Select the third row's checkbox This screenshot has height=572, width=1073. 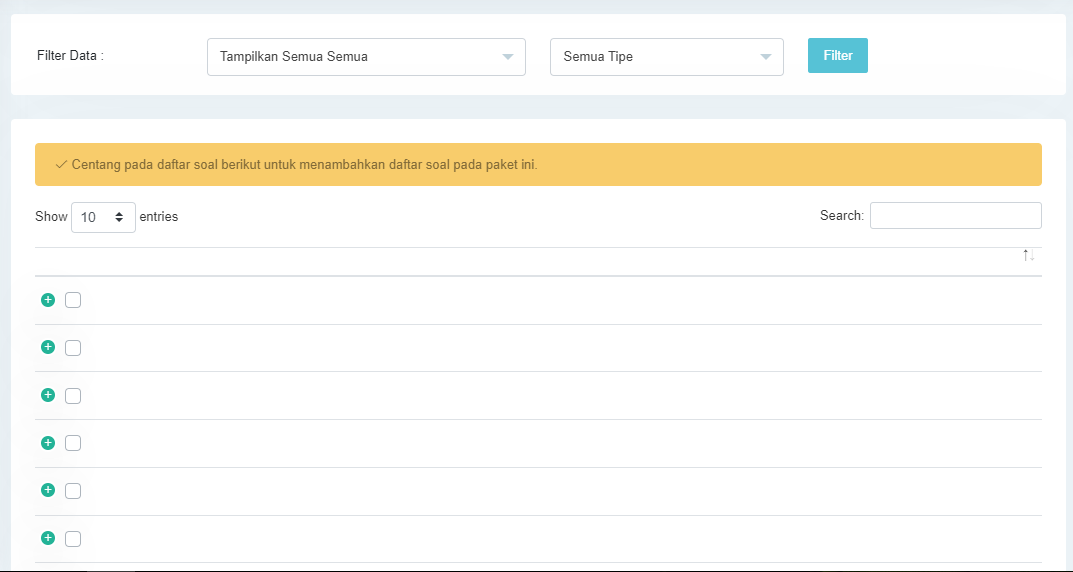[x=73, y=396]
